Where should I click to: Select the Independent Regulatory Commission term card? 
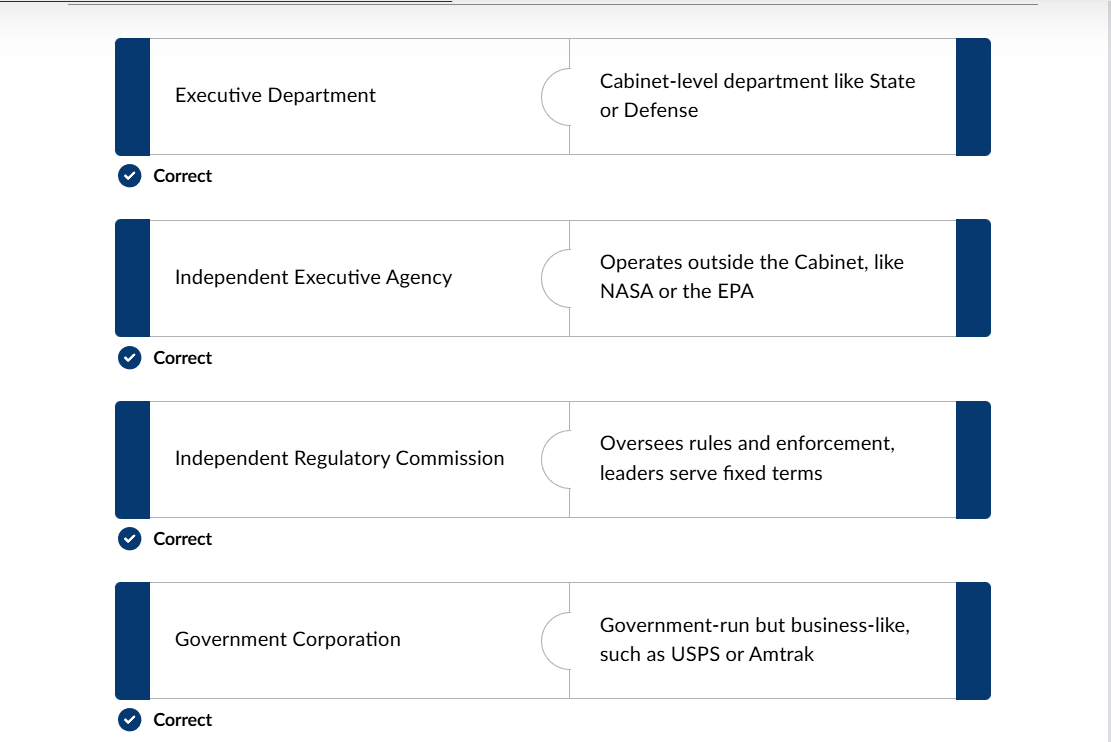(x=340, y=459)
